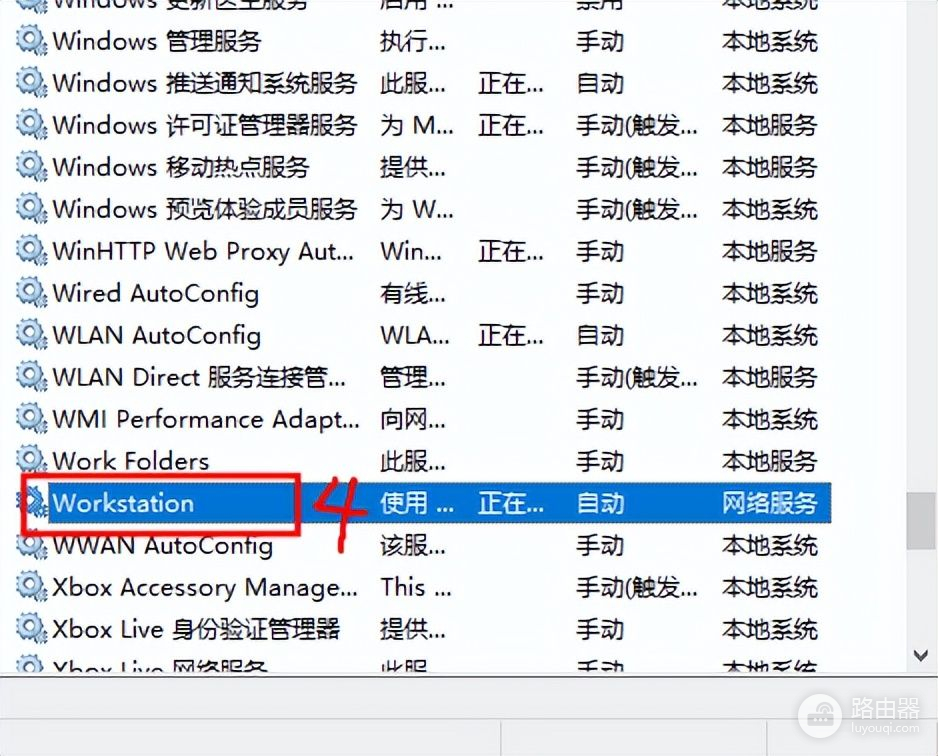Viewport: 938px width, 756px height.
Task: Click the 自动 startup type of WLAN AutoConfig
Action: click(600, 335)
